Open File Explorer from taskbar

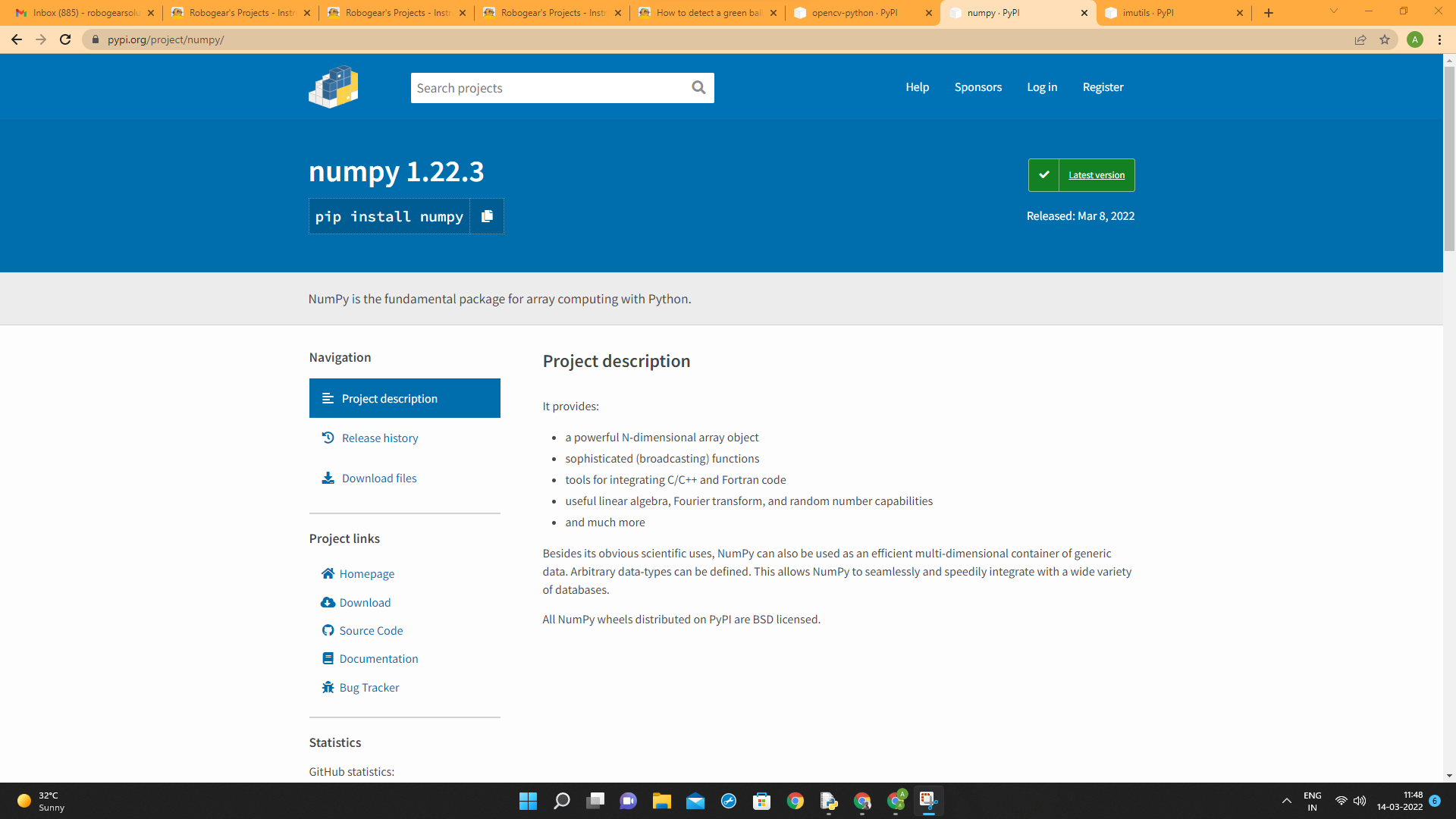[x=661, y=801]
